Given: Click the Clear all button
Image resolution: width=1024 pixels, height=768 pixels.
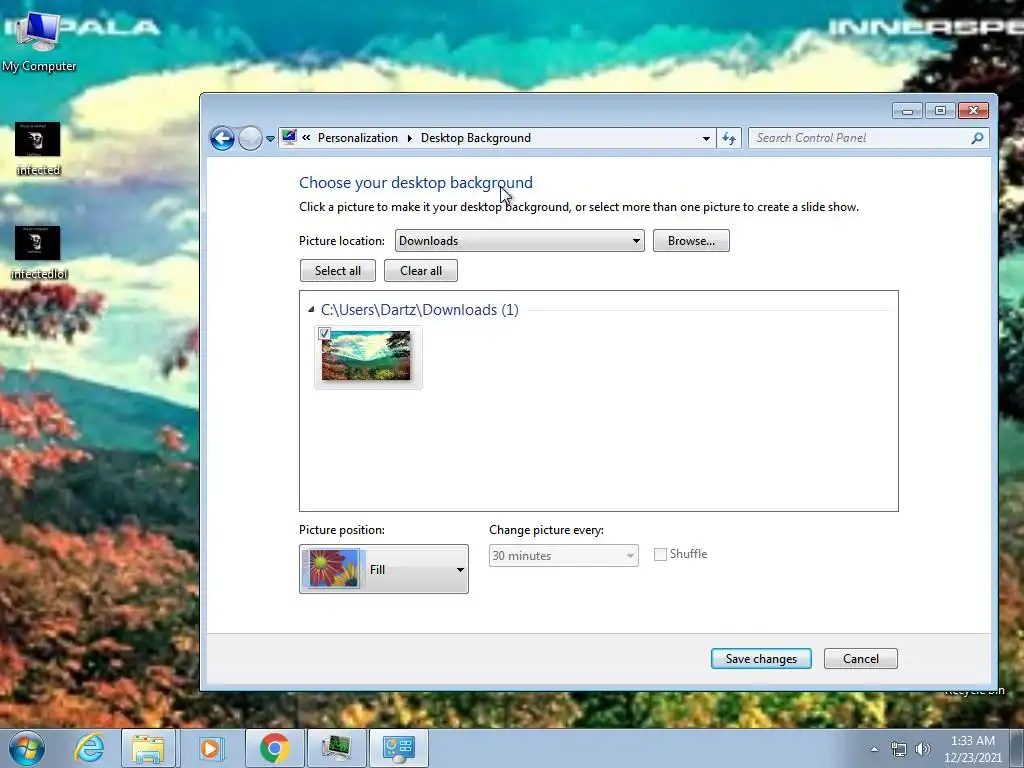Looking at the screenshot, I should coord(421,270).
